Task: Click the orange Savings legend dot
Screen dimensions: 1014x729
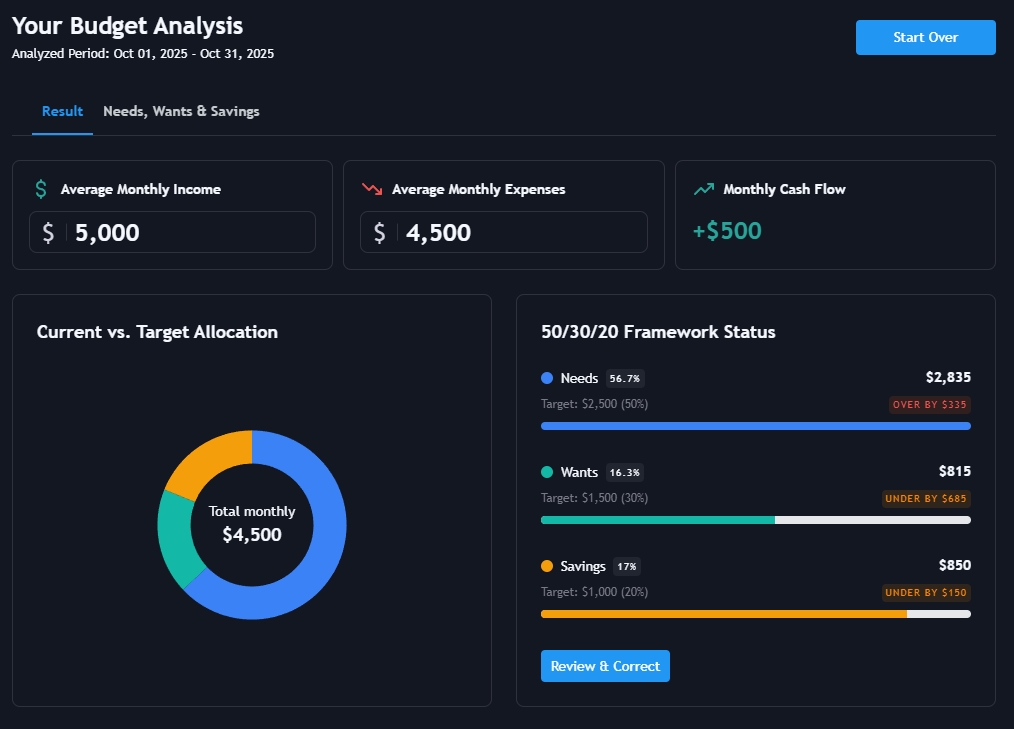Action: tap(547, 566)
